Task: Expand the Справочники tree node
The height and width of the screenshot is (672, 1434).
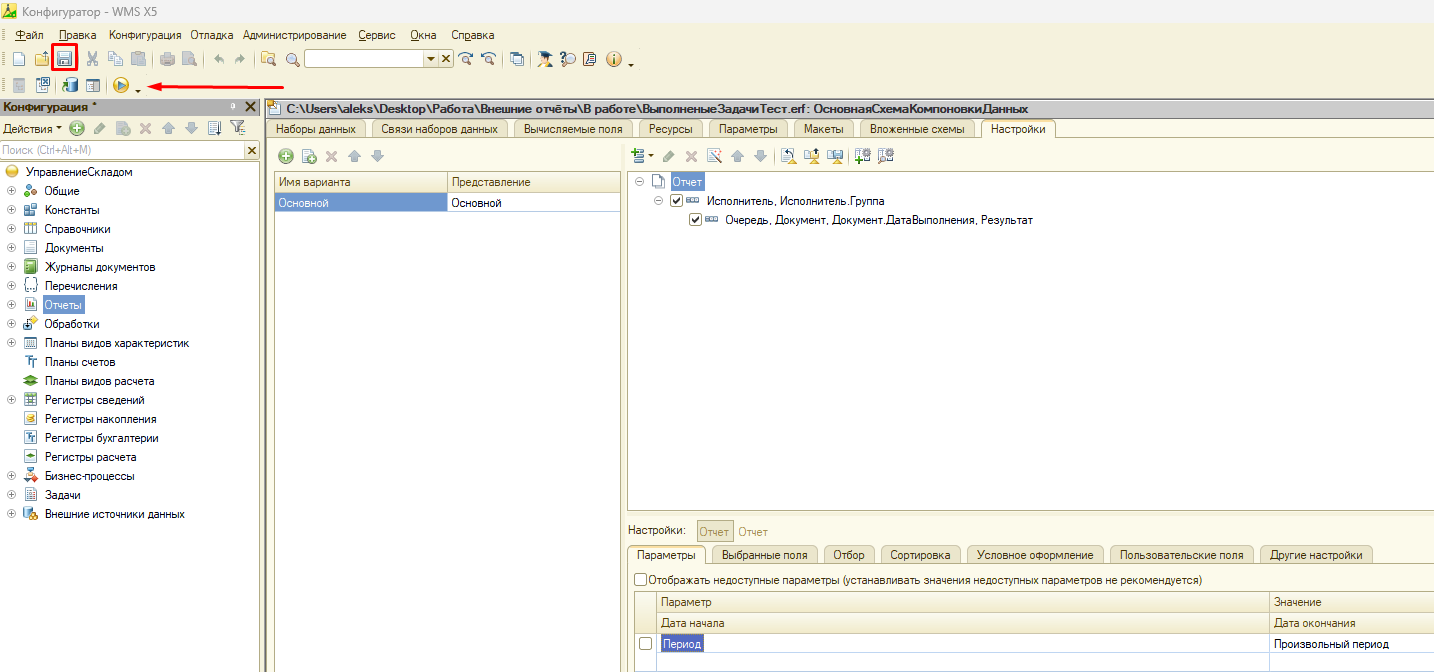Action: tap(11, 229)
